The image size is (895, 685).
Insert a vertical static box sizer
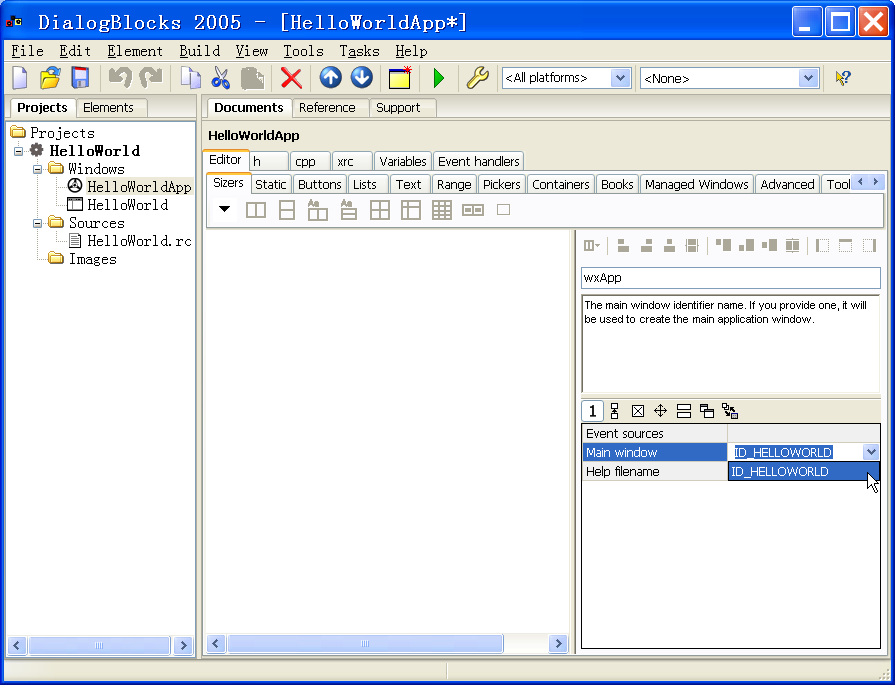[348, 210]
